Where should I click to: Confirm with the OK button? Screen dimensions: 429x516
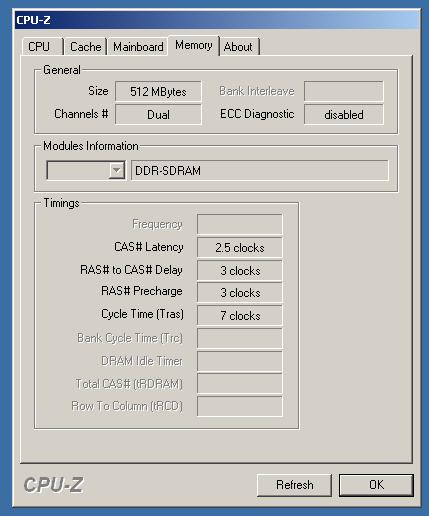[376, 485]
